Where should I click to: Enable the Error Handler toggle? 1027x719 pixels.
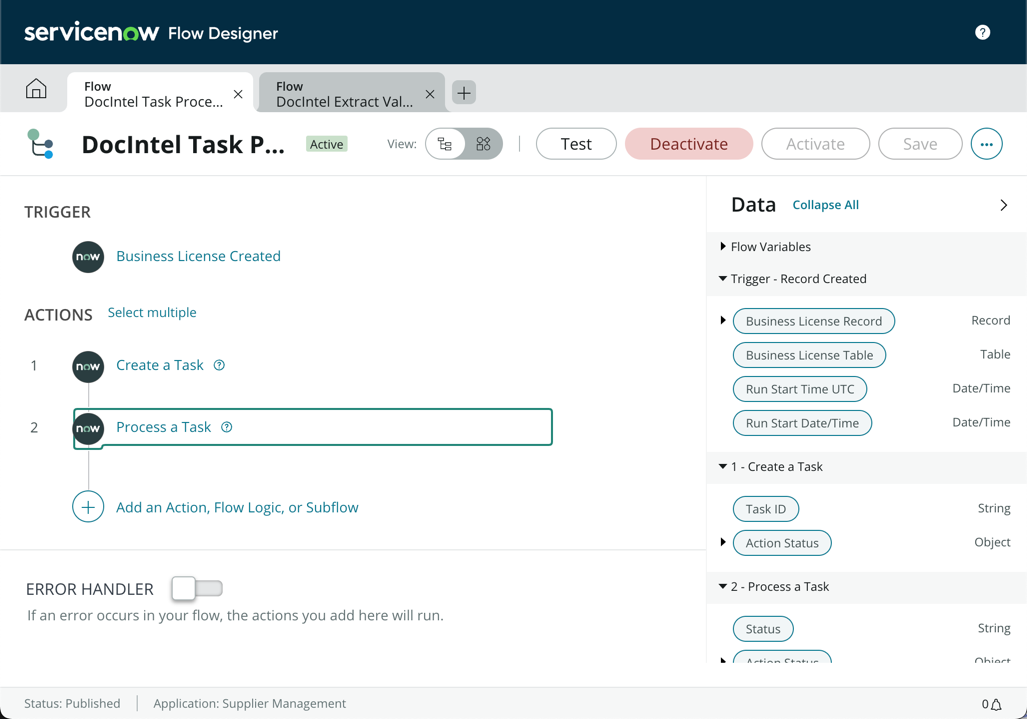coord(197,589)
